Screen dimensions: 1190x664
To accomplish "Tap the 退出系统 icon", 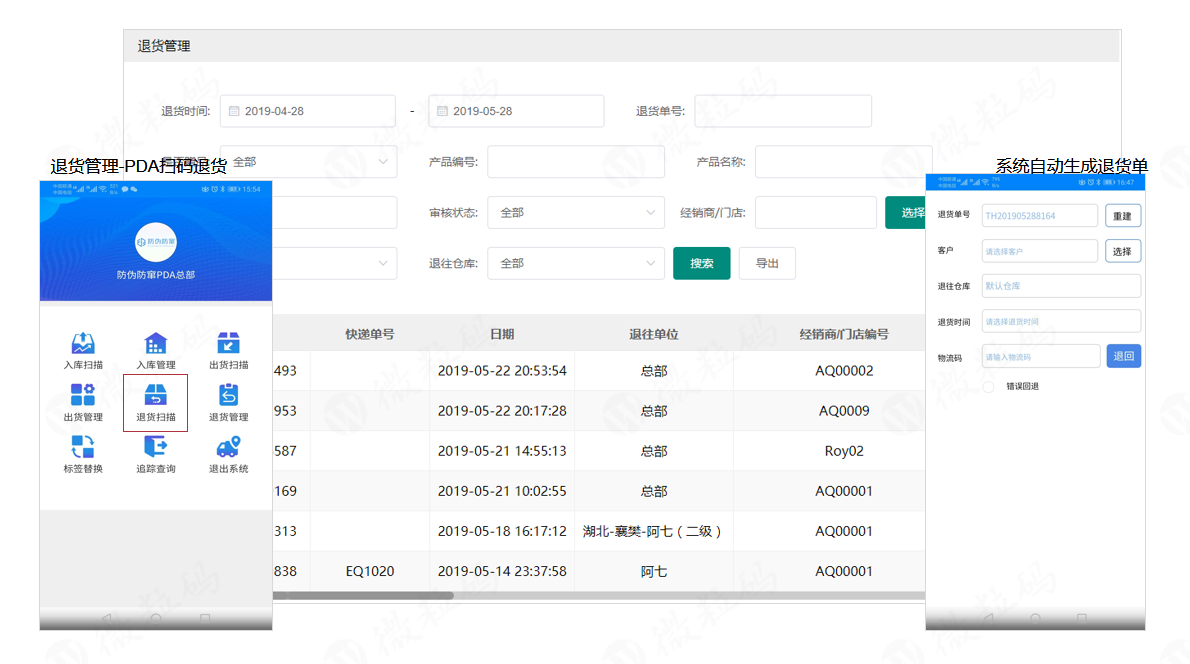I will (x=229, y=448).
